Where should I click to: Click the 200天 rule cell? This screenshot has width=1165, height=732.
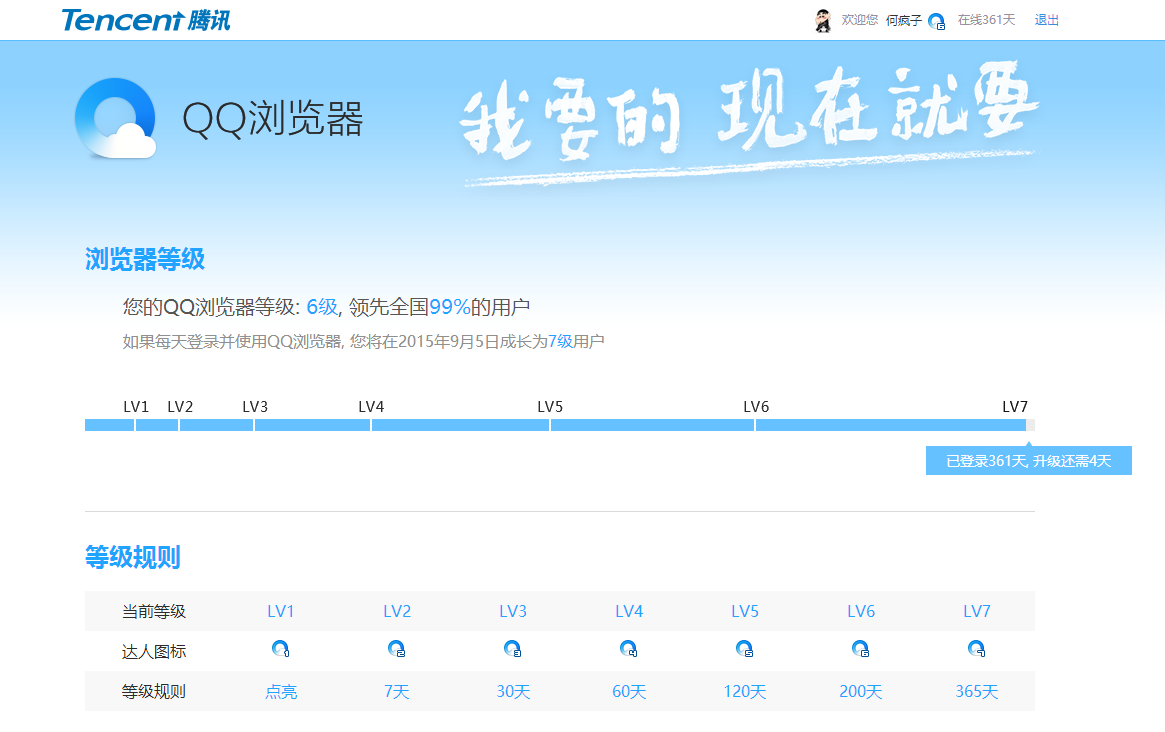(x=860, y=692)
